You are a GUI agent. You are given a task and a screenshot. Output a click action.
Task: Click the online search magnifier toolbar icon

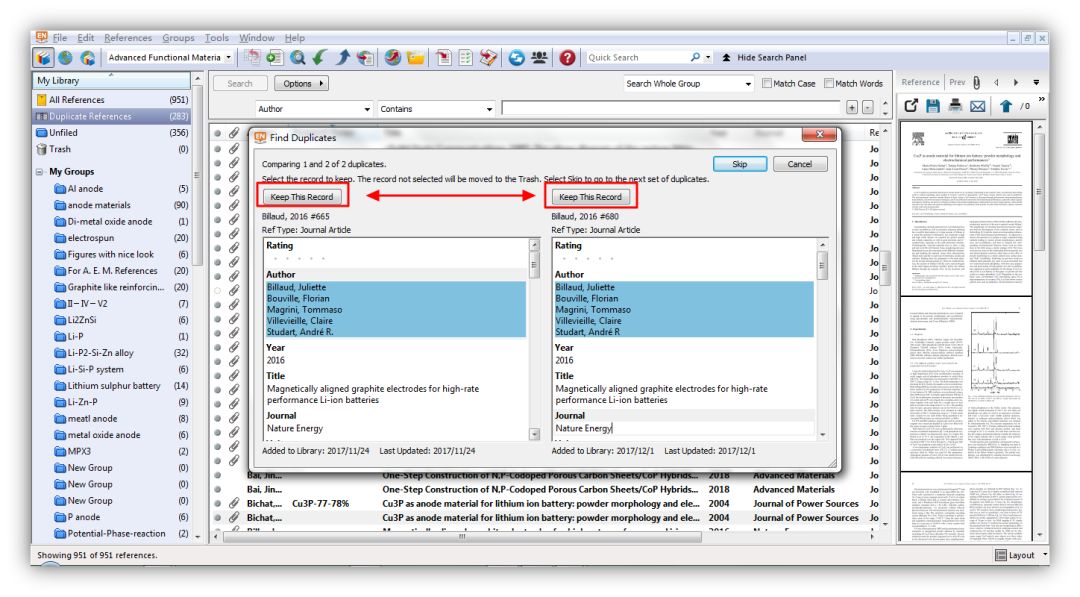(x=298, y=58)
